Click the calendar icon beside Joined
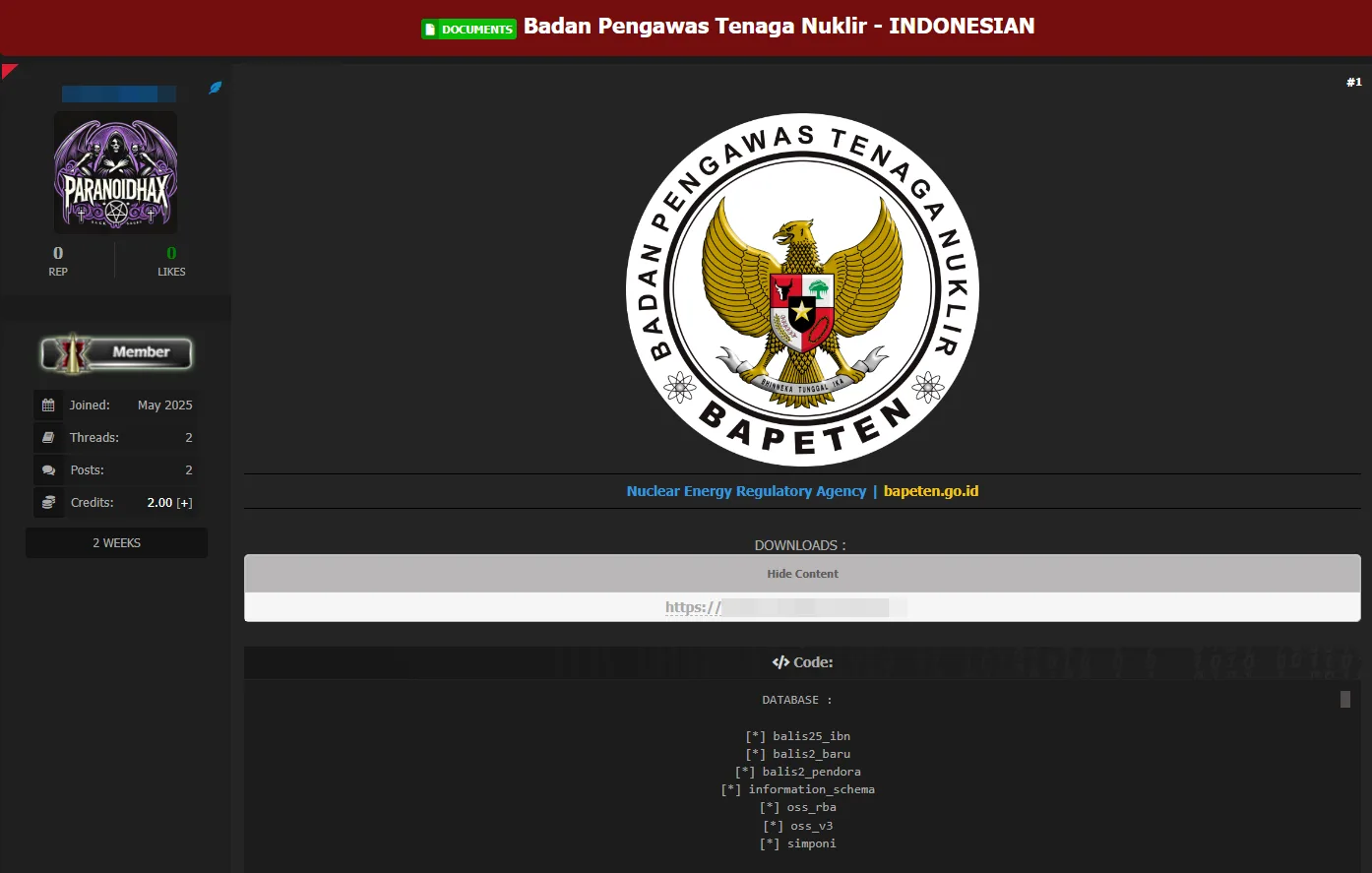 (48, 405)
